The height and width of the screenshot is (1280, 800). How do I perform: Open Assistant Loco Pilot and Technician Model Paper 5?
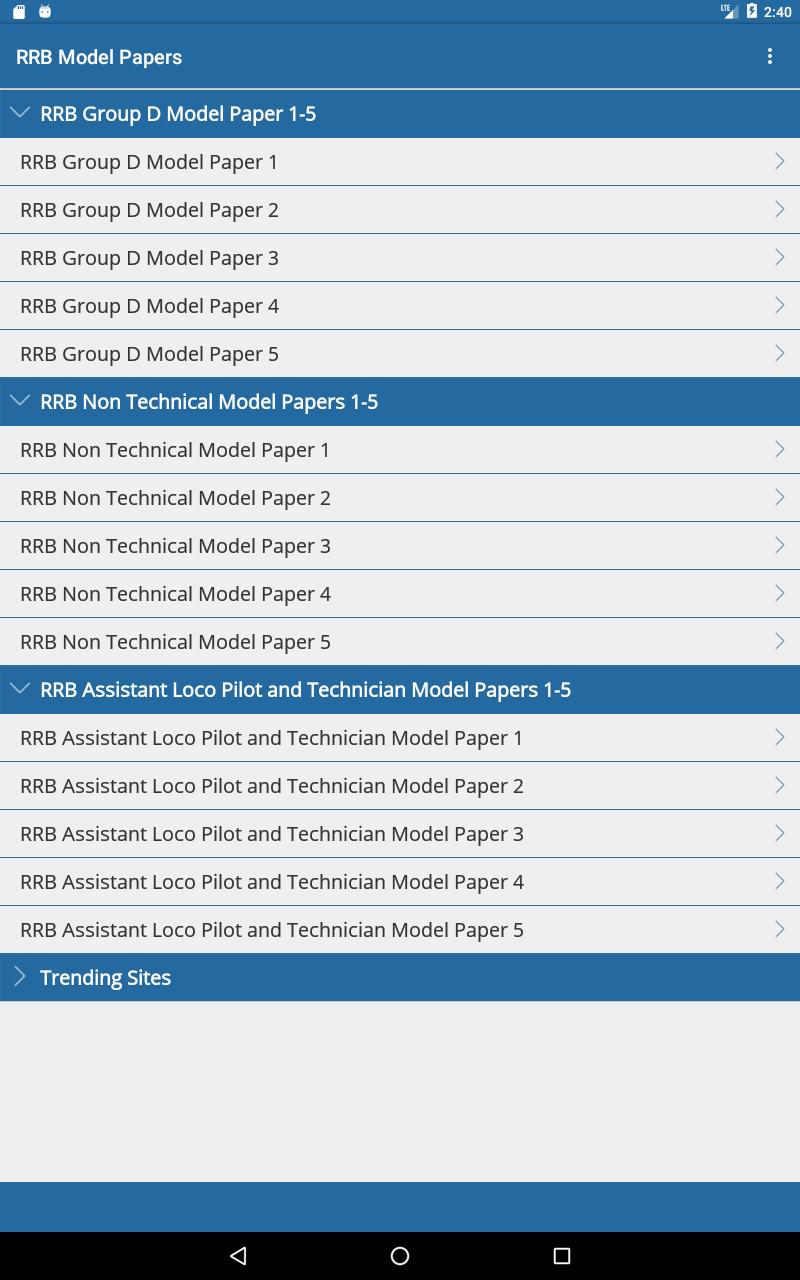[x=400, y=930]
